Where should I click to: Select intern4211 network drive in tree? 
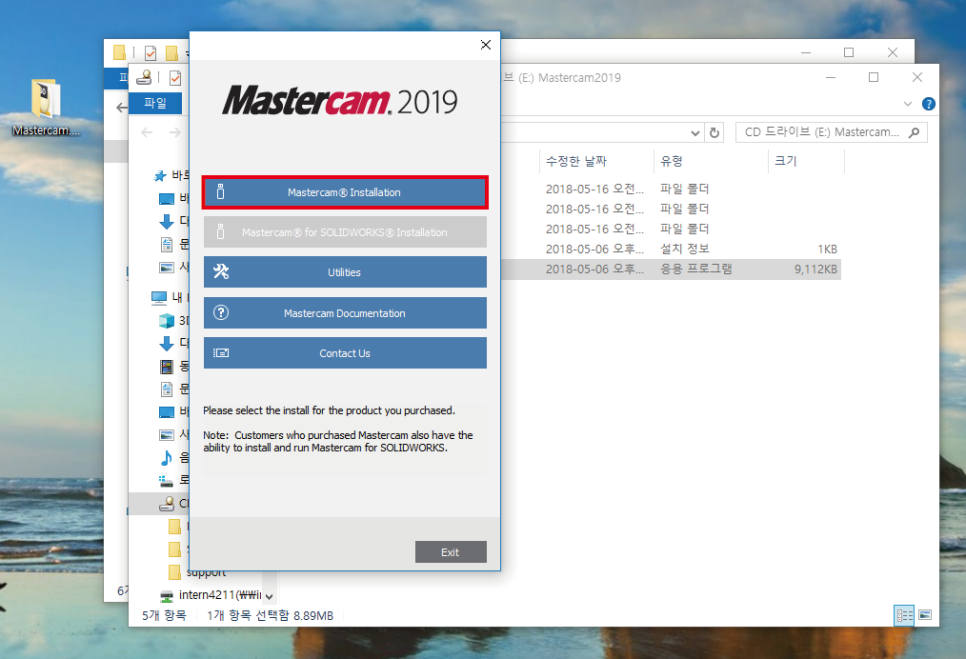pyautogui.click(x=213, y=595)
